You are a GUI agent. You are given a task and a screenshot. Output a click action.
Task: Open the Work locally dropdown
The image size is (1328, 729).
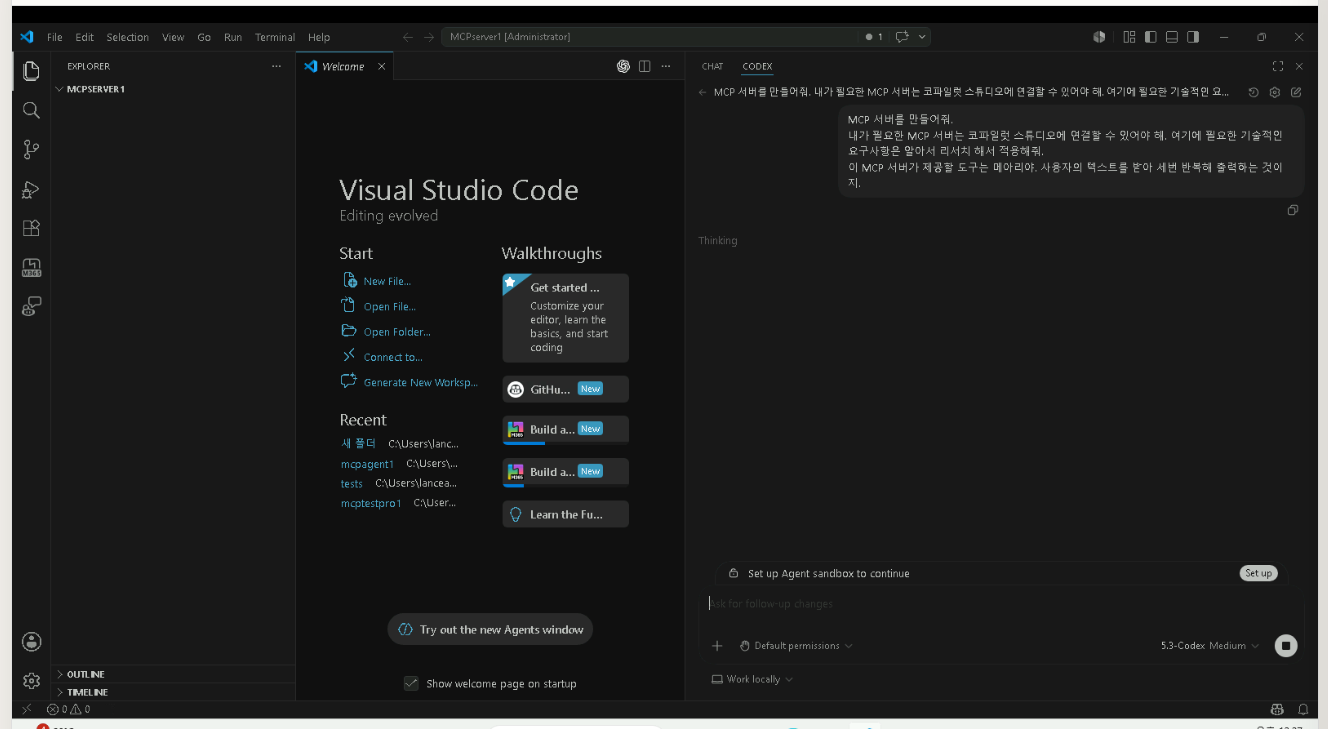click(x=752, y=679)
